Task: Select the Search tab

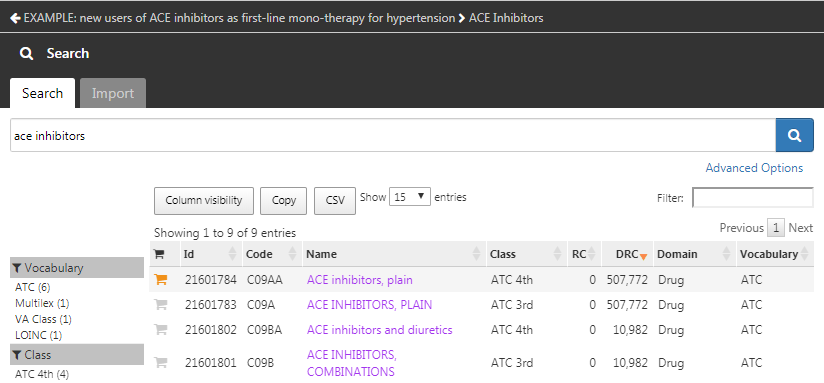Action: pos(43,94)
